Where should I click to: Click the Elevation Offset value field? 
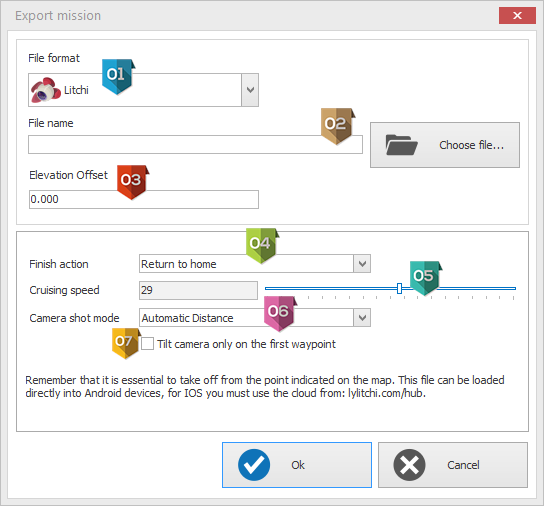[x=144, y=199]
